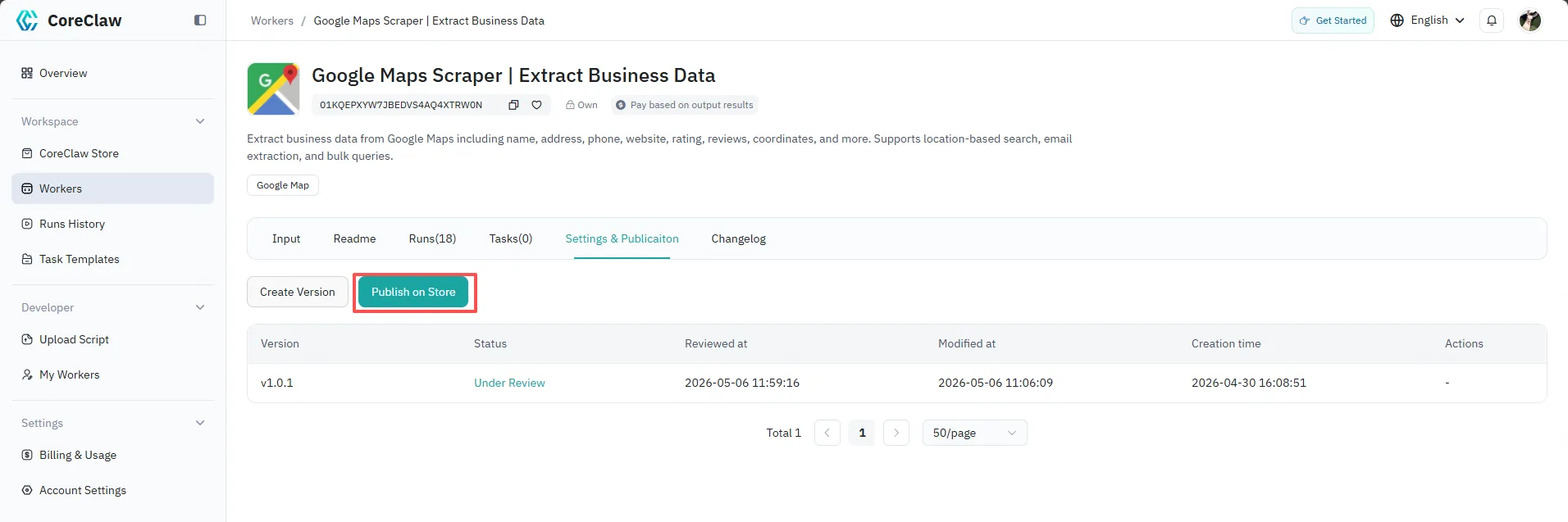Screen dimensions: 1568x522
Task: Click reviewed time 2026-05-06 11:59:16
Action: tap(742, 383)
